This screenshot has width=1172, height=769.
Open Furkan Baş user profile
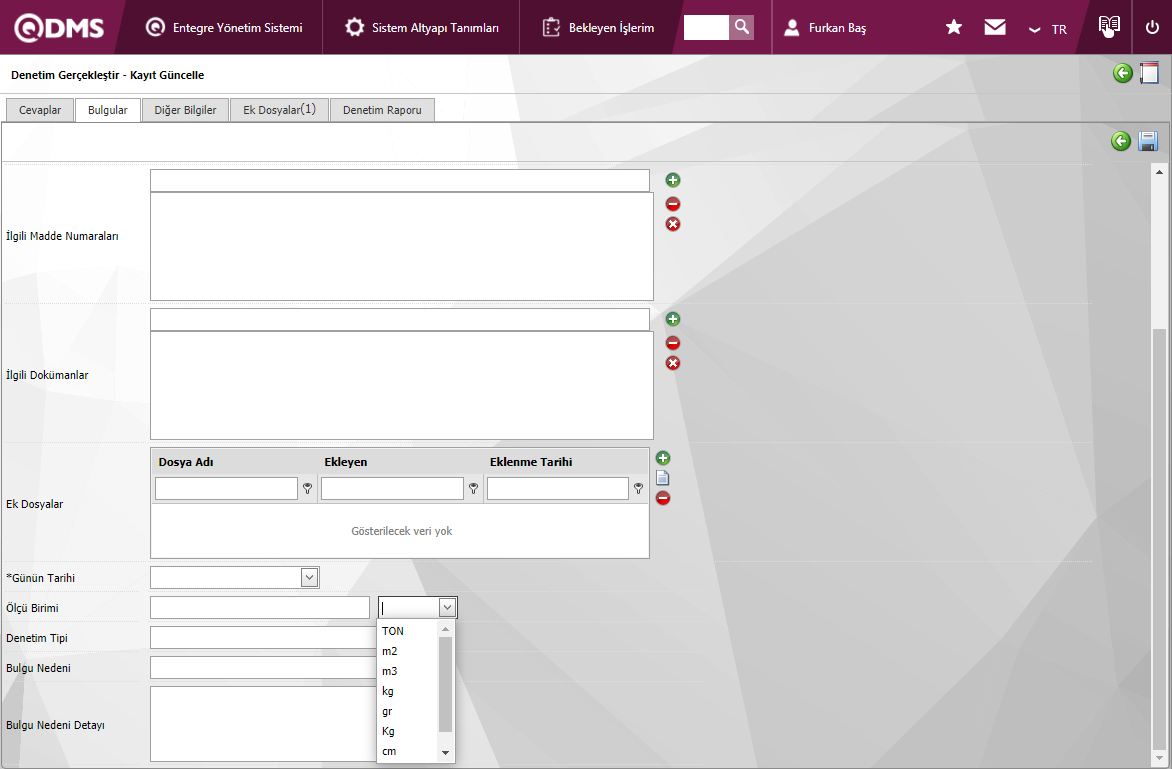825,28
